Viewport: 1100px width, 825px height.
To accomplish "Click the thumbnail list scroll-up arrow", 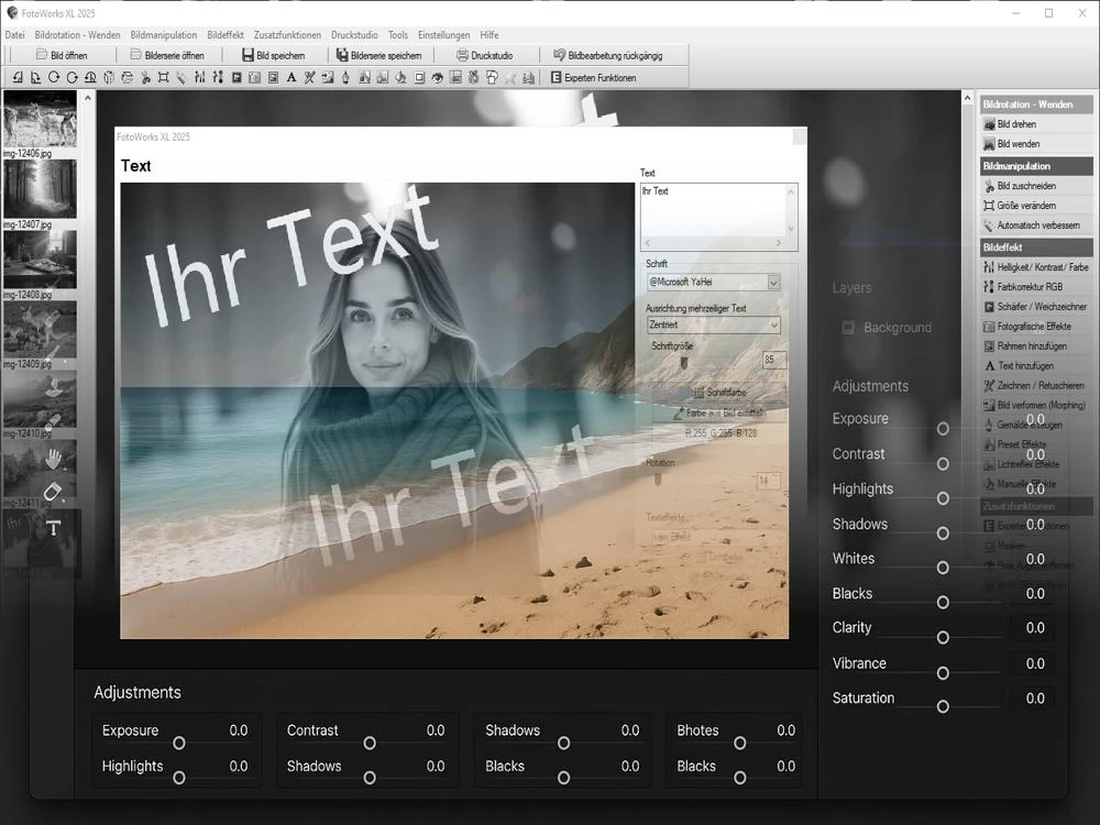I will click(x=88, y=98).
